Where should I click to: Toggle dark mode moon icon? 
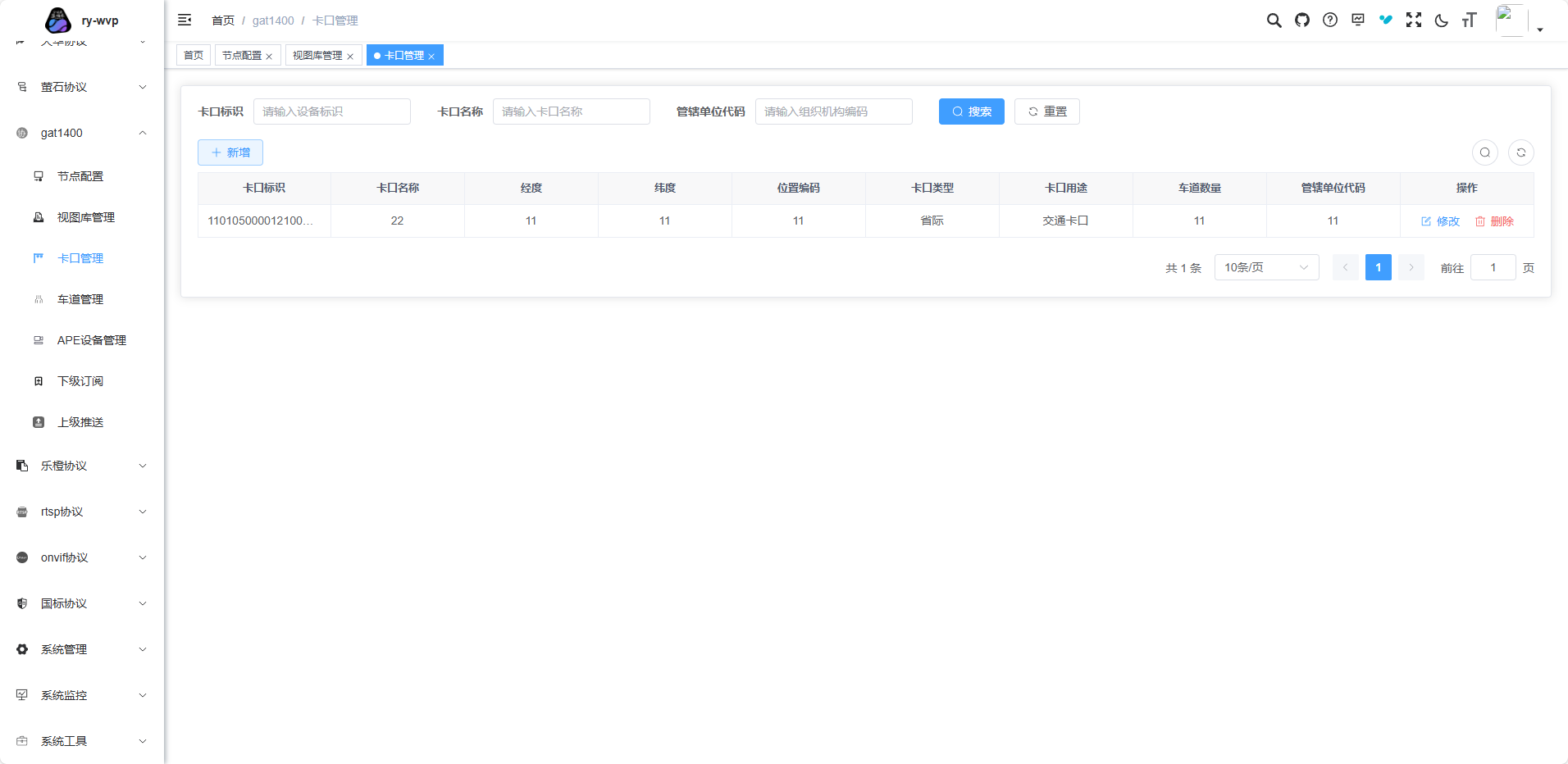tap(1441, 20)
